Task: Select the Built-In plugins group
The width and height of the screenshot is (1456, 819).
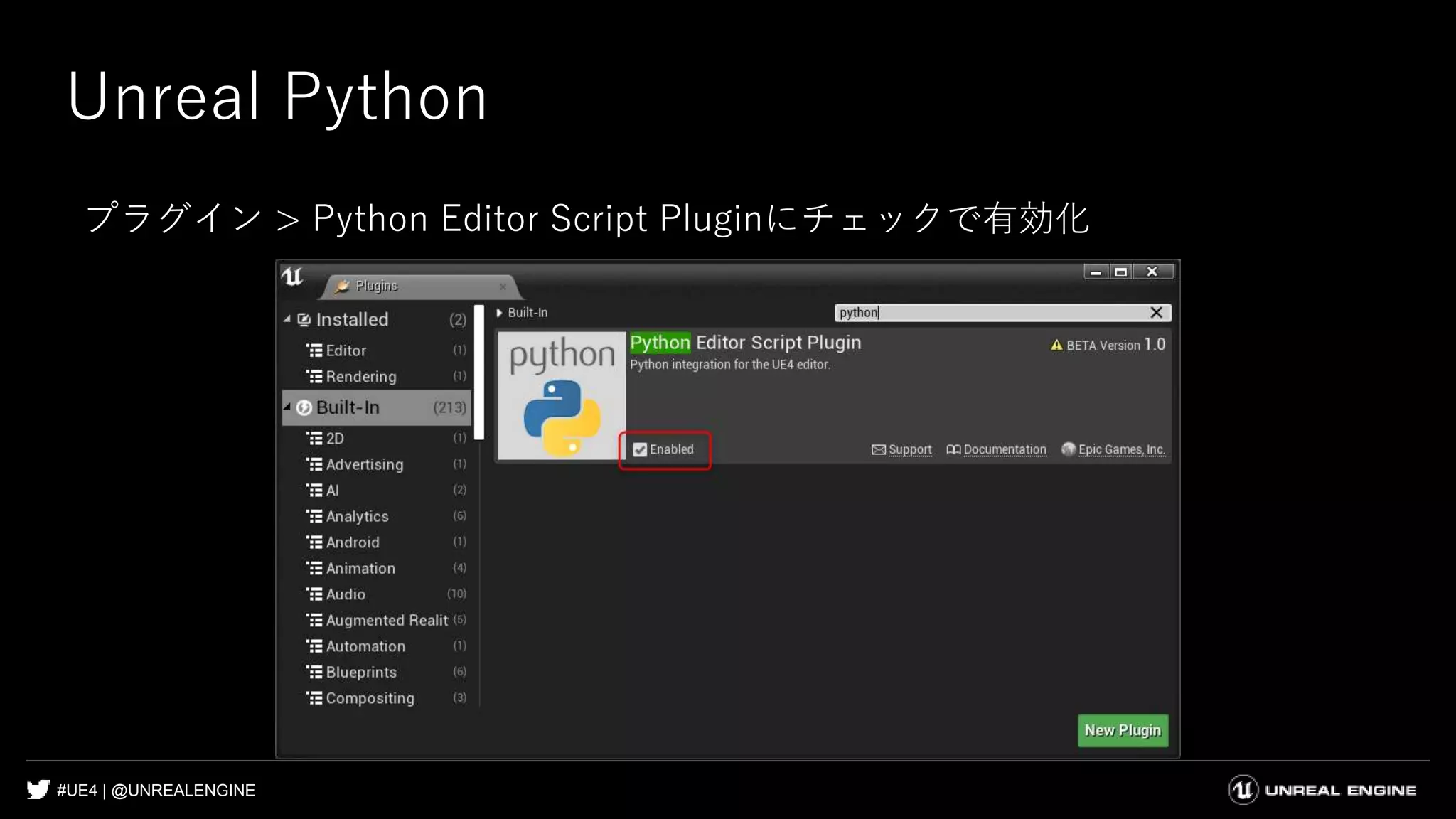Action: click(x=376, y=407)
